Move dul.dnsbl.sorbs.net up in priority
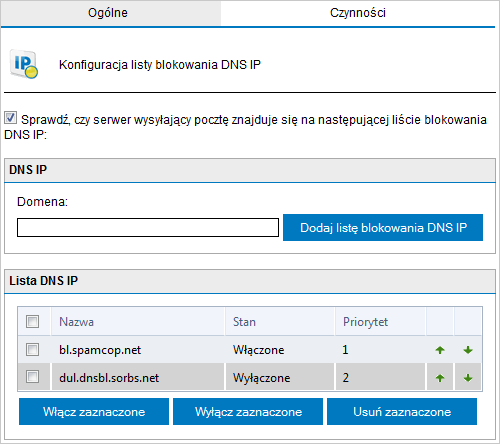Image resolution: width=500 pixels, height=444 pixels. pos(440,378)
